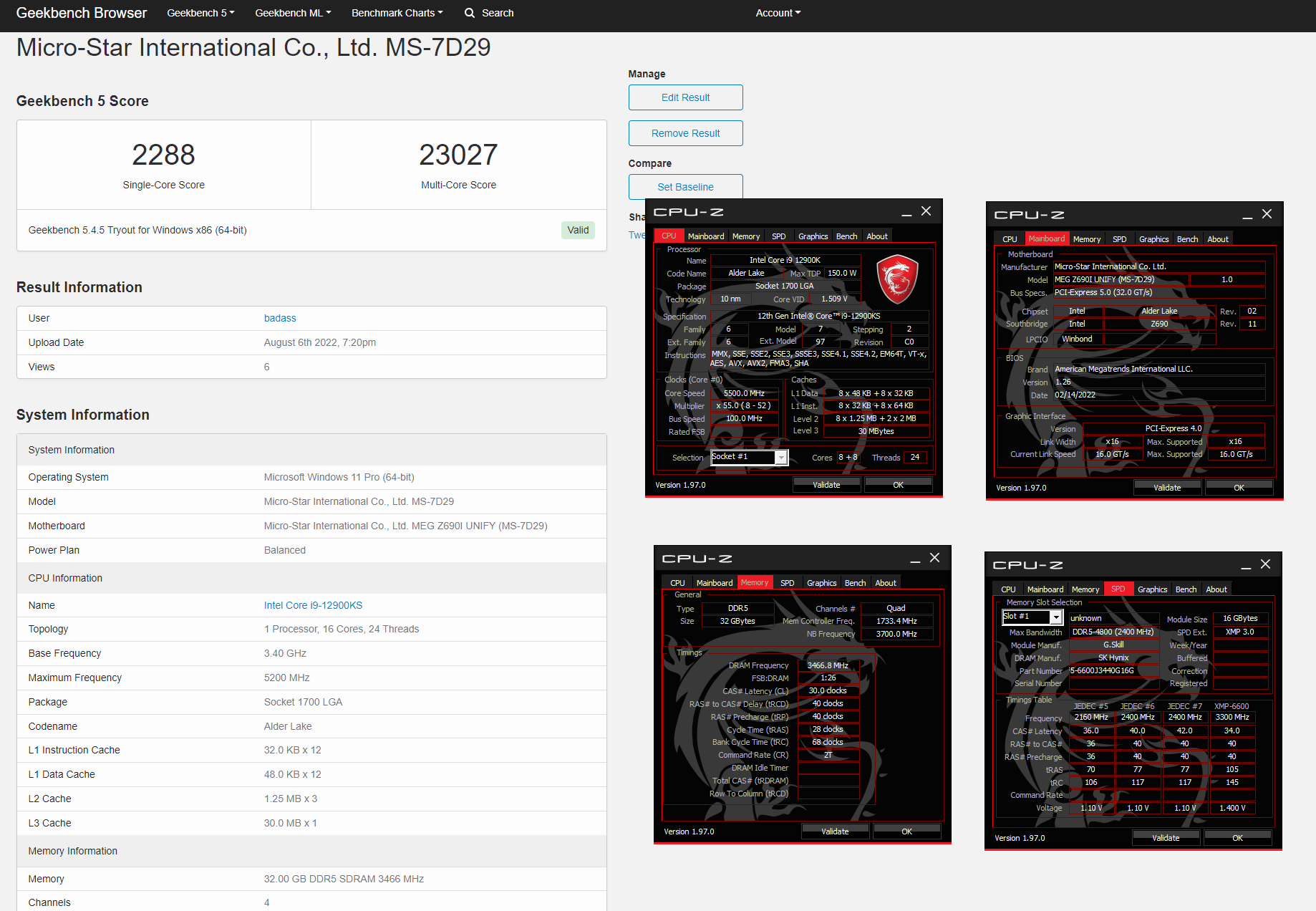The image size is (1316, 911).
Task: Click the search magnifier icon in navbar
Action: [x=470, y=13]
